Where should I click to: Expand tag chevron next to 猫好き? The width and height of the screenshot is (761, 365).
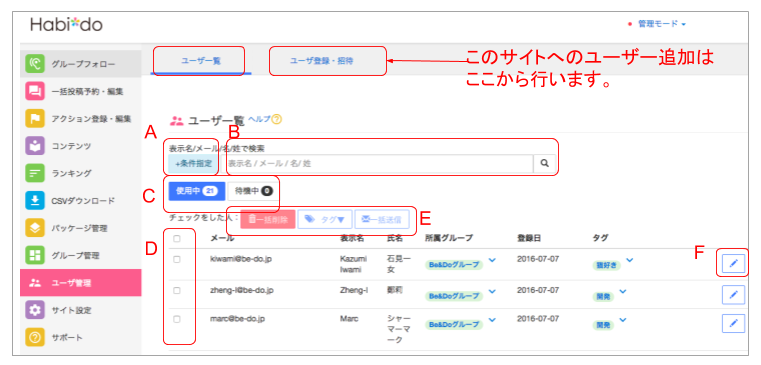coord(629,261)
